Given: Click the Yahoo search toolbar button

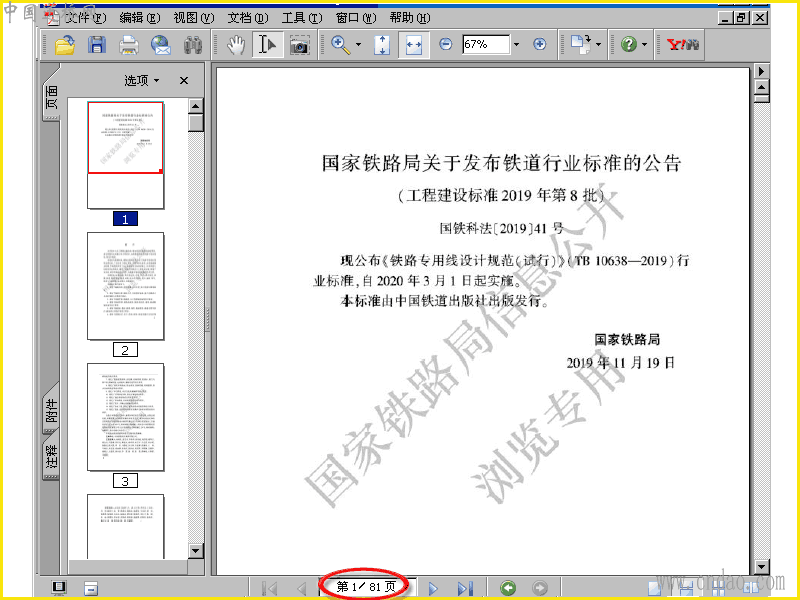Looking at the screenshot, I should (683, 44).
